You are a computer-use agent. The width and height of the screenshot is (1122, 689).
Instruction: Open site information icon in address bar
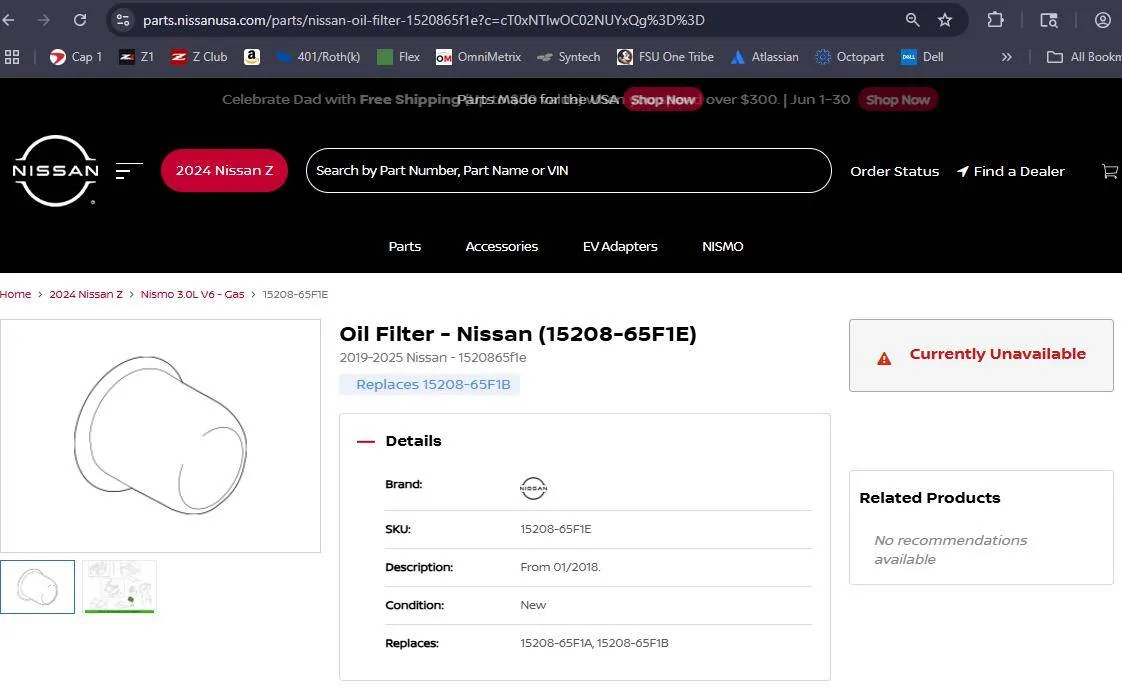tap(123, 20)
